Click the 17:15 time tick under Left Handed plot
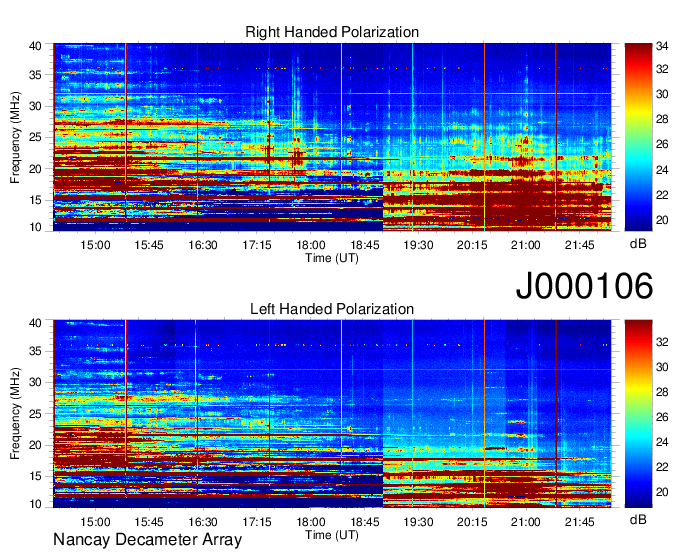This screenshot has width=680, height=552. tap(257, 522)
